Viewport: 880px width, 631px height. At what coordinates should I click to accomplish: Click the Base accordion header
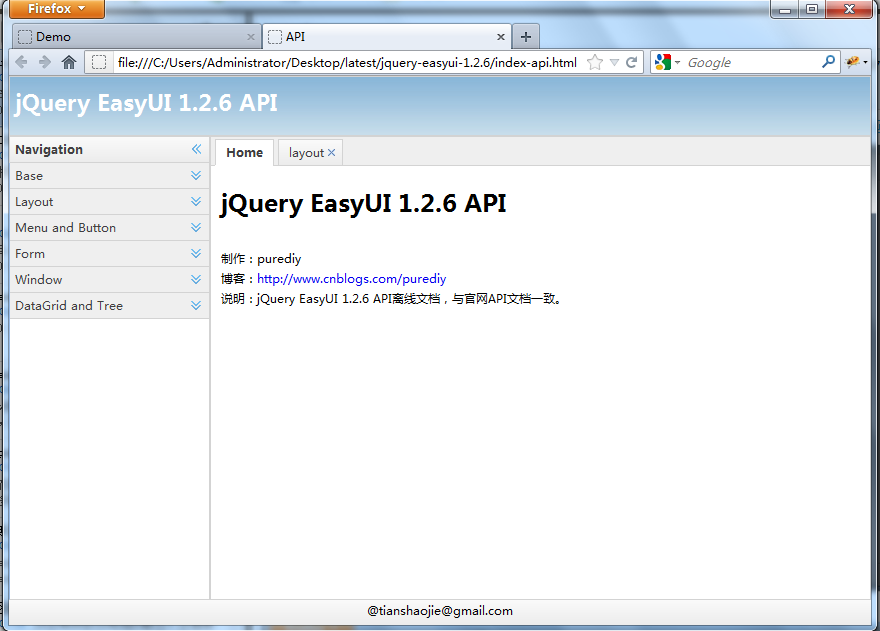[x=109, y=176]
